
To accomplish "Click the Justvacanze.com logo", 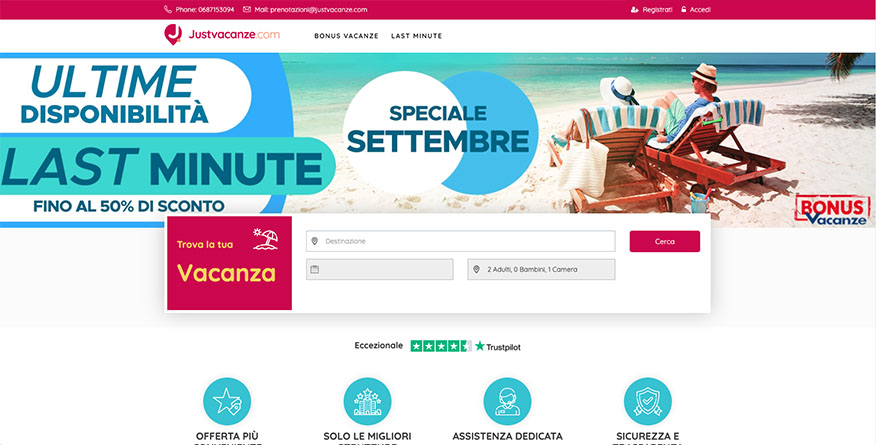I will coord(222,35).
